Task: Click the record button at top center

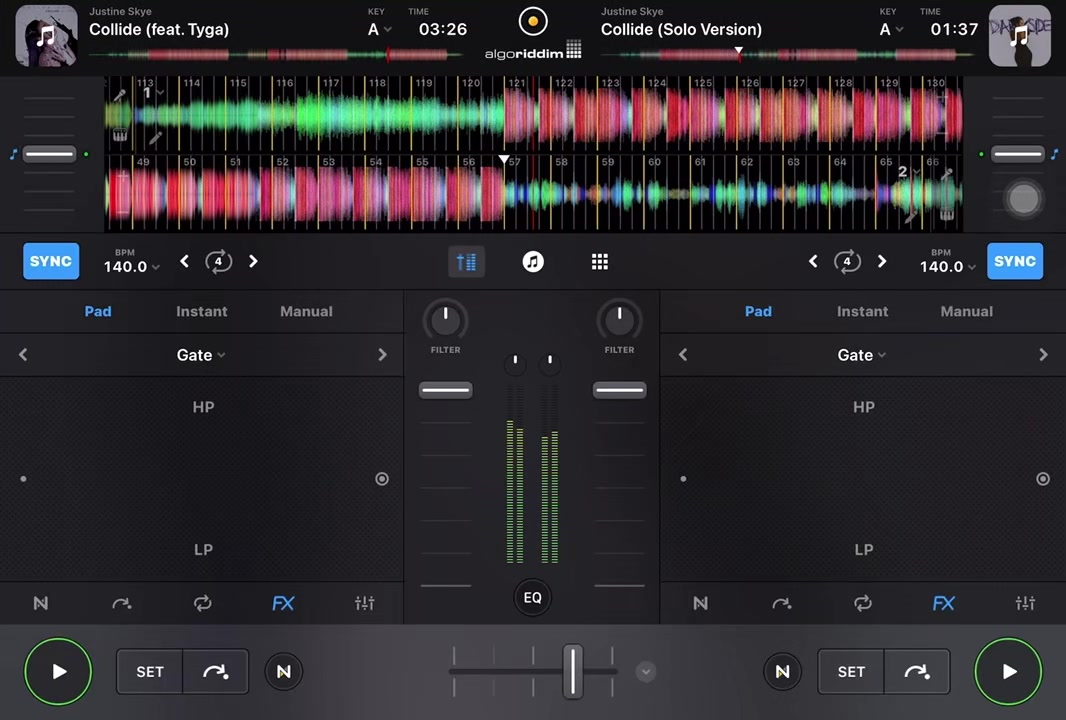Action: pyautogui.click(x=533, y=22)
